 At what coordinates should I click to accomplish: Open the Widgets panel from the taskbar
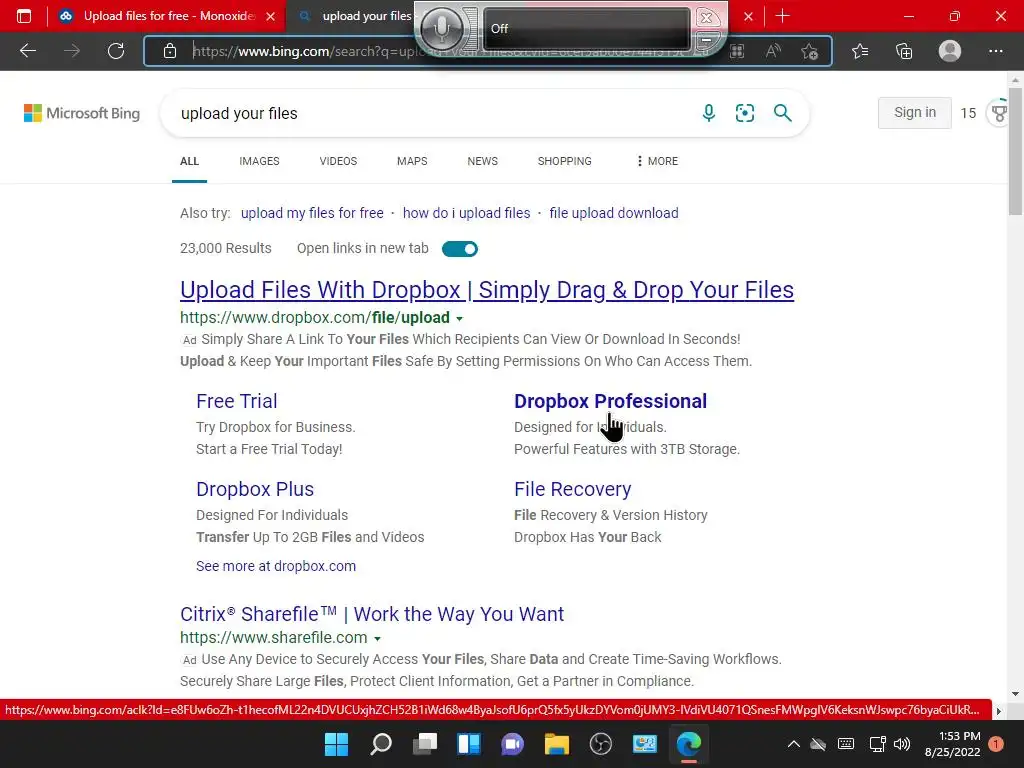469,744
